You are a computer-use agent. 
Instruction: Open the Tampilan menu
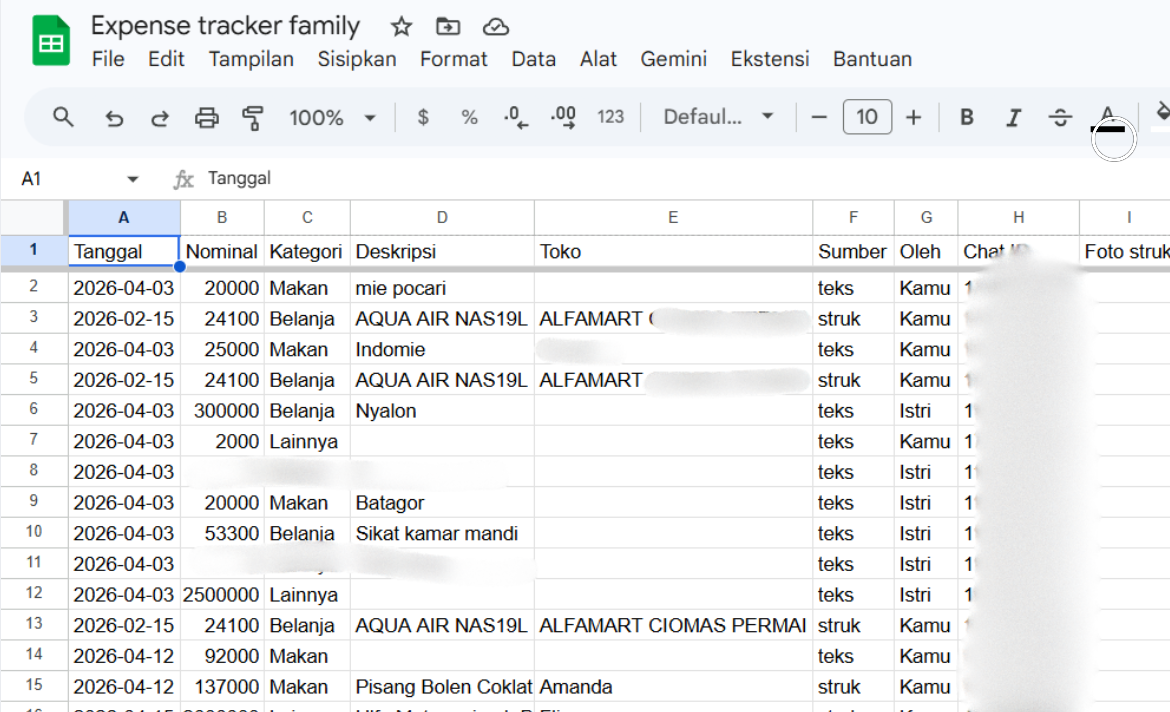coord(251,59)
